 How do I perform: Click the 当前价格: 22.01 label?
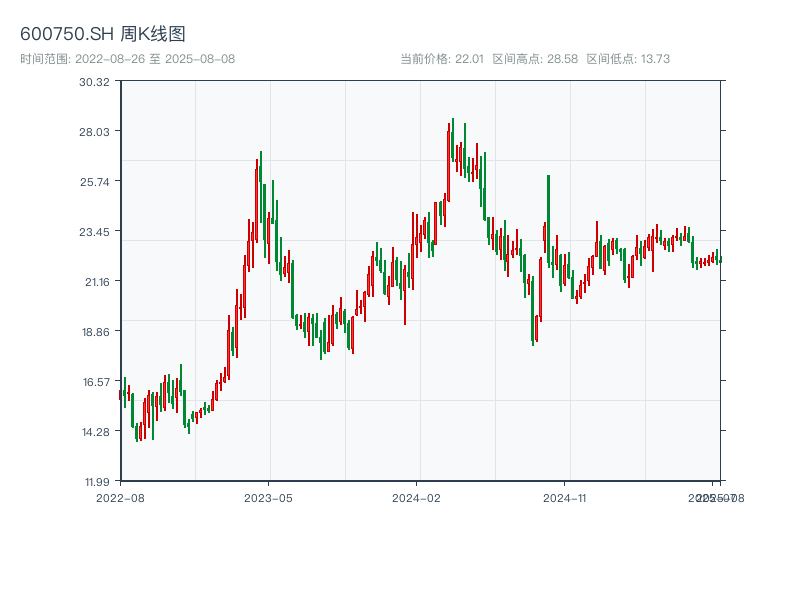point(442,59)
